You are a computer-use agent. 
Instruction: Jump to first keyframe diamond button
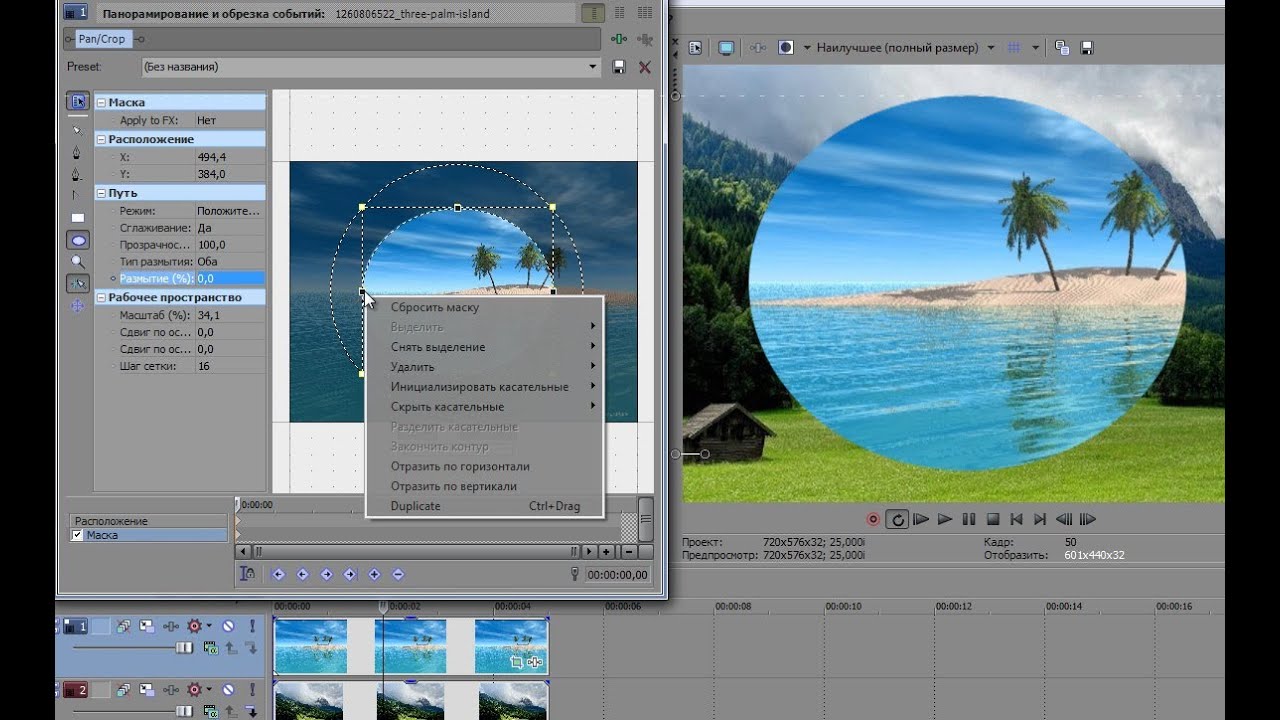tap(278, 574)
